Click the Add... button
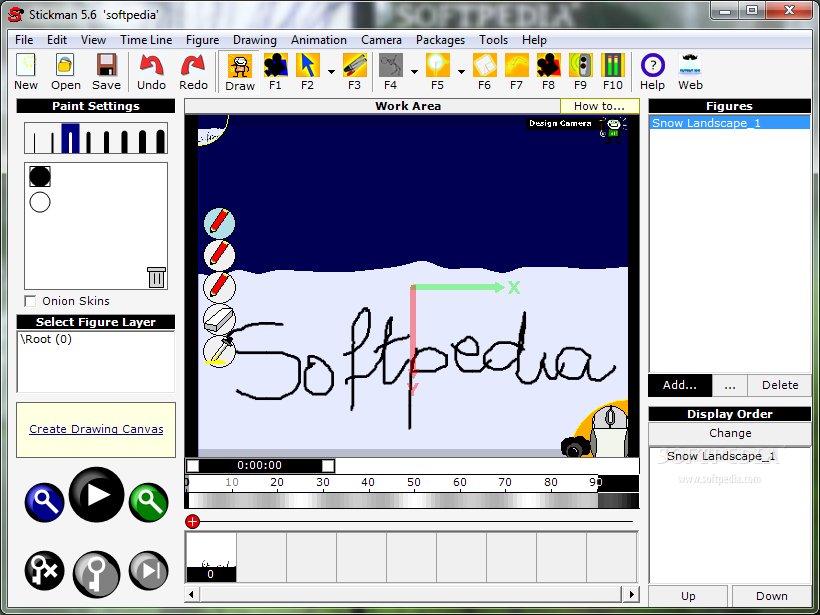 [680, 385]
